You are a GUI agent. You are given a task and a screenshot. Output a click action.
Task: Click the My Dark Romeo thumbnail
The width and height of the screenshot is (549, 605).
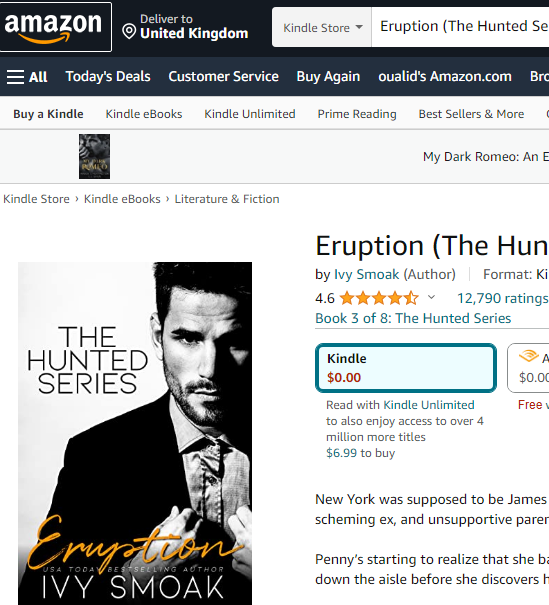point(95,156)
